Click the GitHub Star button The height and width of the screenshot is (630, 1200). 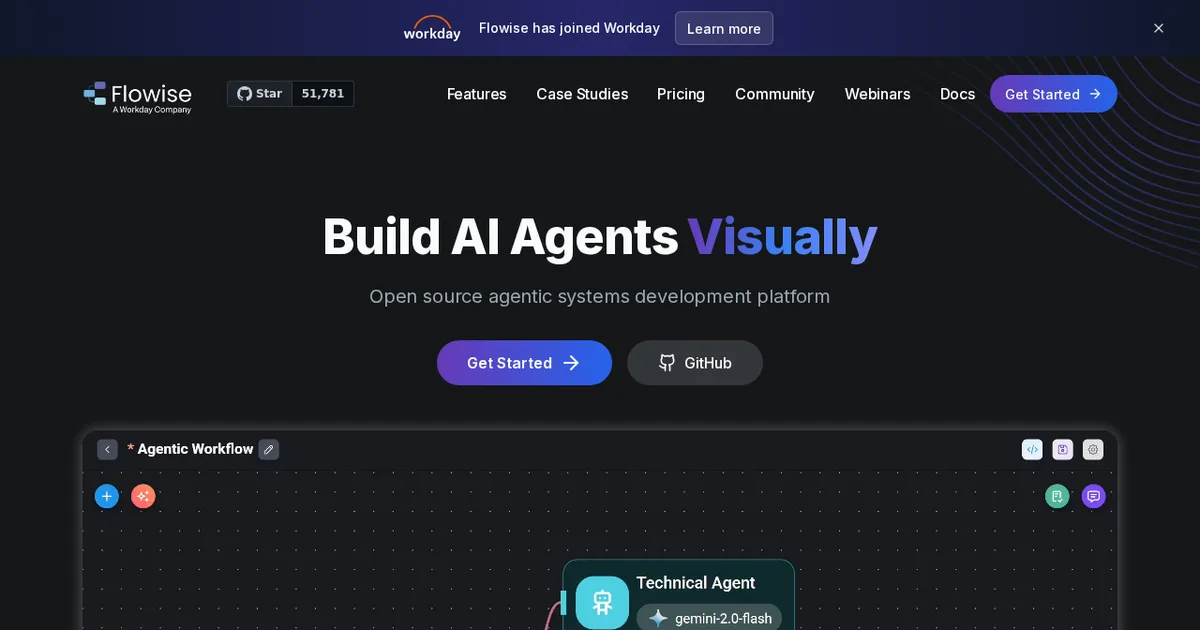click(x=260, y=94)
